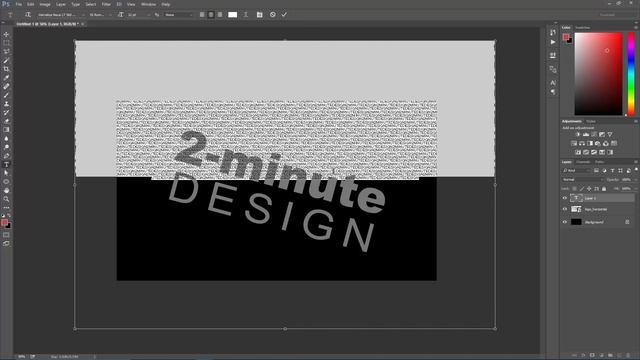The image size is (640, 360).
Task: Open the font style dropdown
Action: click(99, 15)
